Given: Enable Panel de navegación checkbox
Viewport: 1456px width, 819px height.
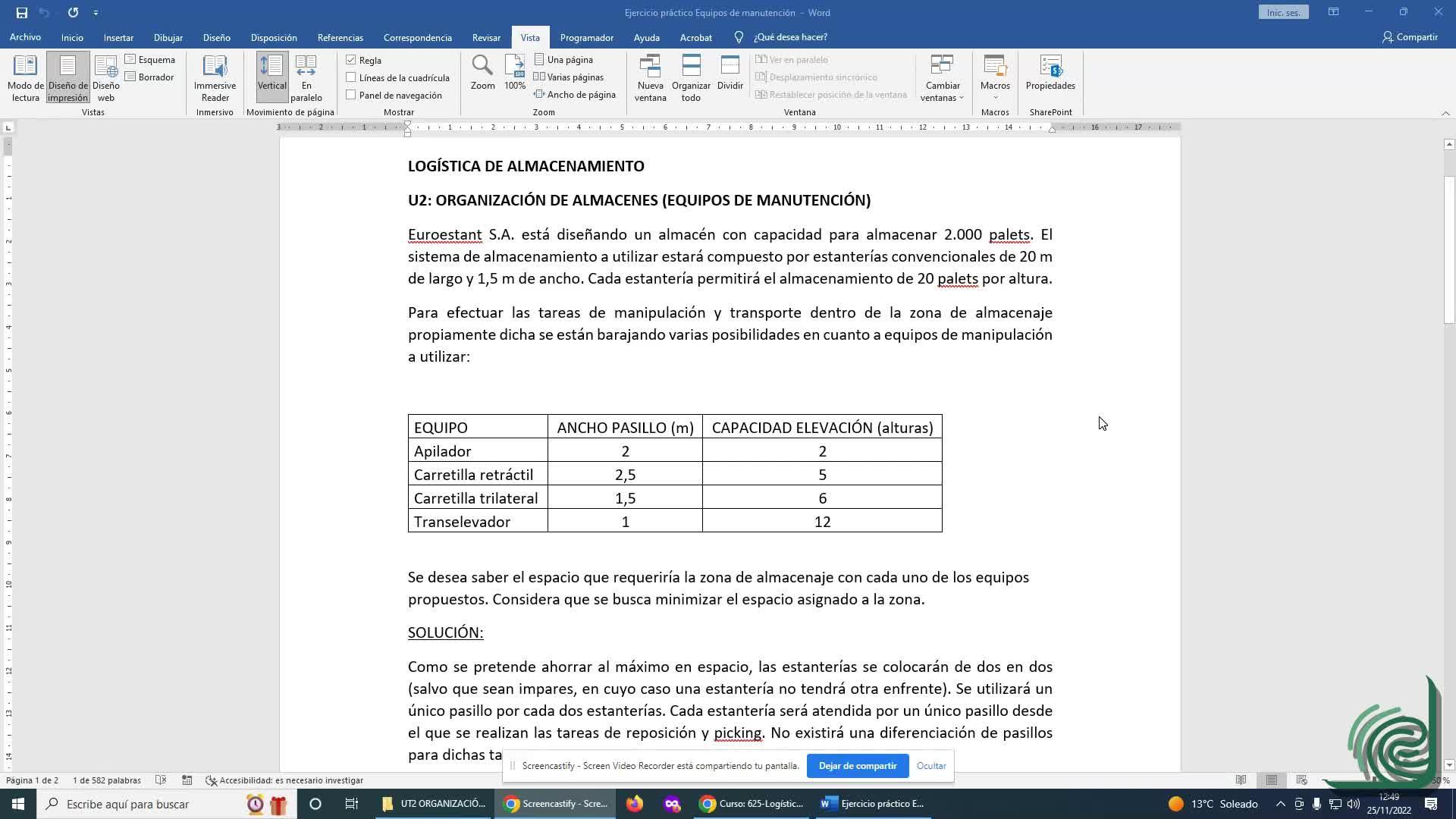Looking at the screenshot, I should 351,95.
